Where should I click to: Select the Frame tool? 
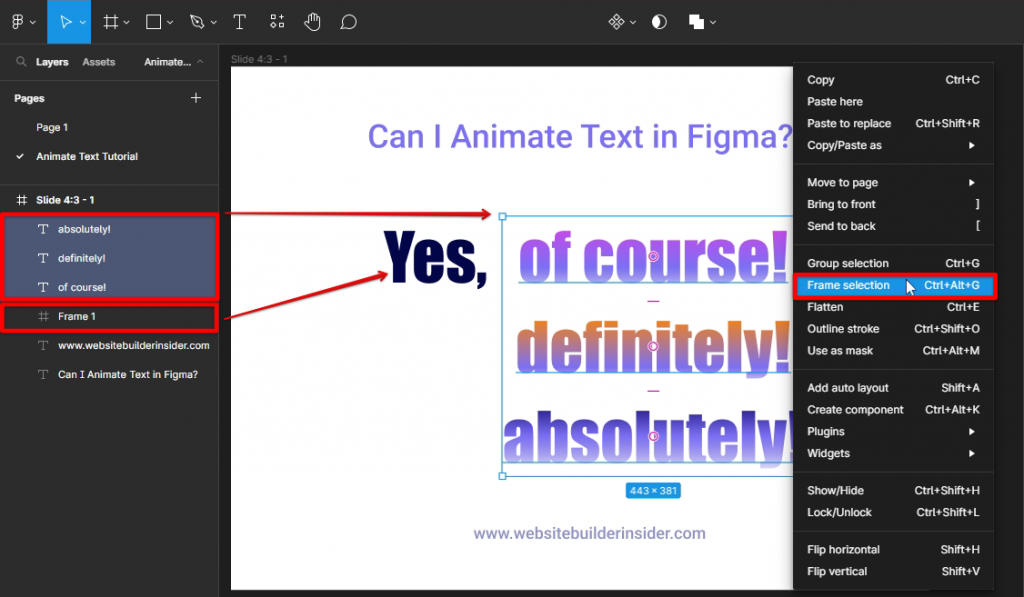(110, 22)
